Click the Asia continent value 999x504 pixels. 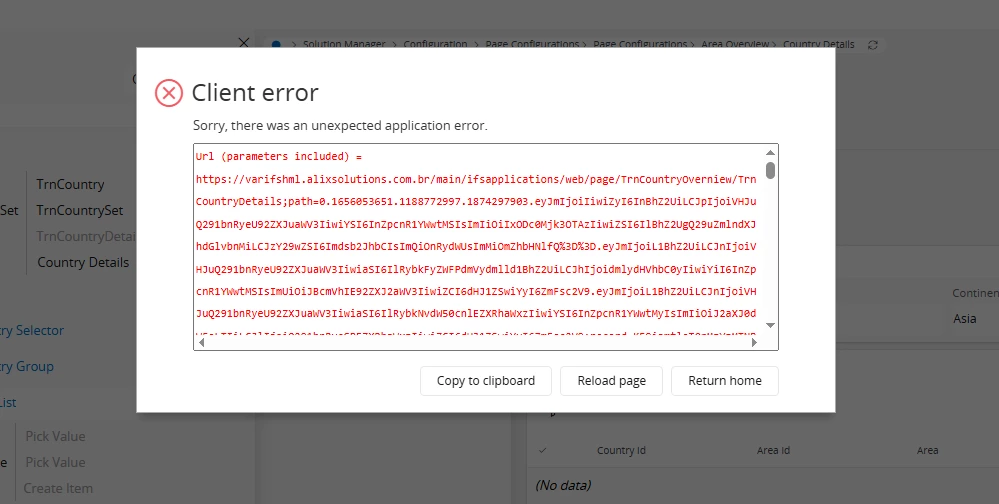point(965,319)
